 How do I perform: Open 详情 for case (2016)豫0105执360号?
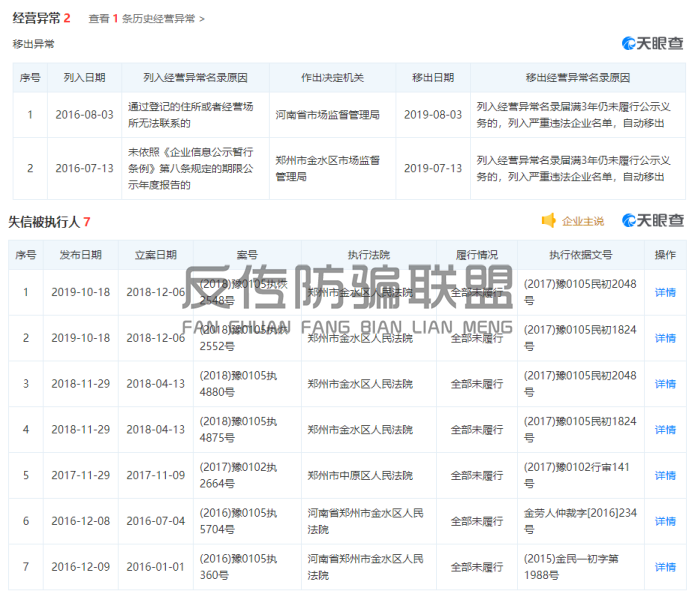664,567
